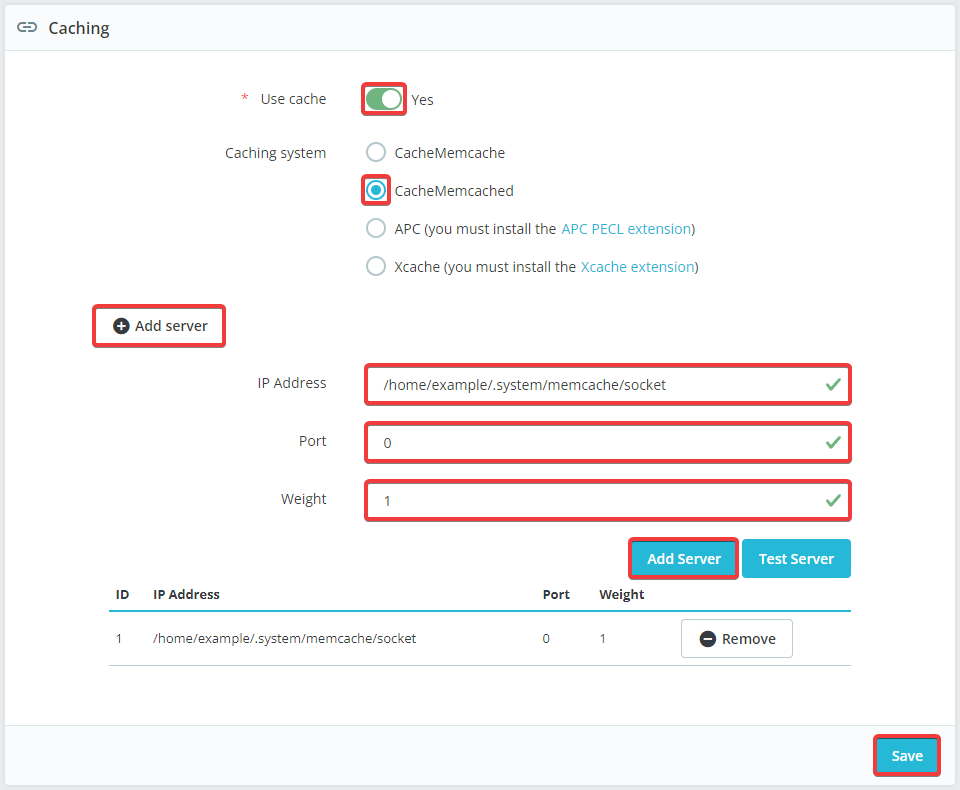Select the CacheMemcache radio option
Screen dimensions: 960x790
376,153
